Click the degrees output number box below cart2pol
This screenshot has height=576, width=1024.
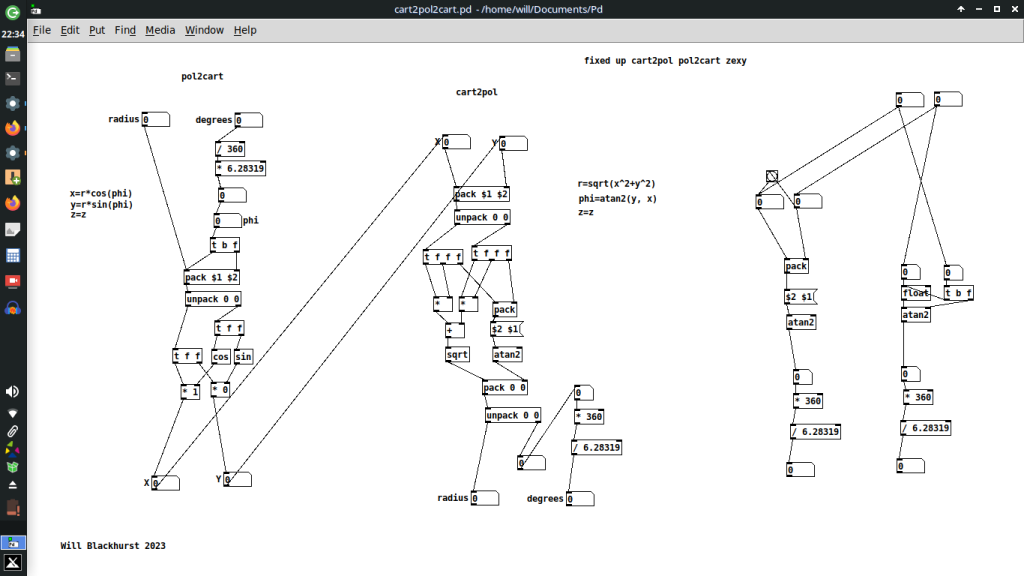pyautogui.click(x=580, y=499)
